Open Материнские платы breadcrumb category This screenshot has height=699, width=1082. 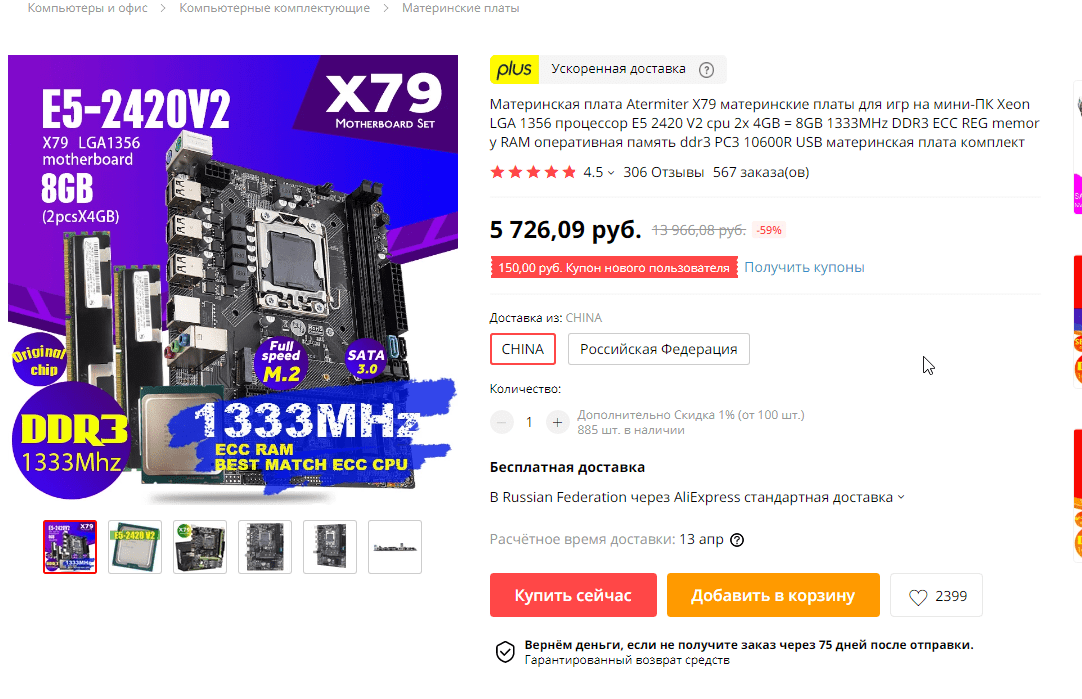pyautogui.click(x=460, y=8)
